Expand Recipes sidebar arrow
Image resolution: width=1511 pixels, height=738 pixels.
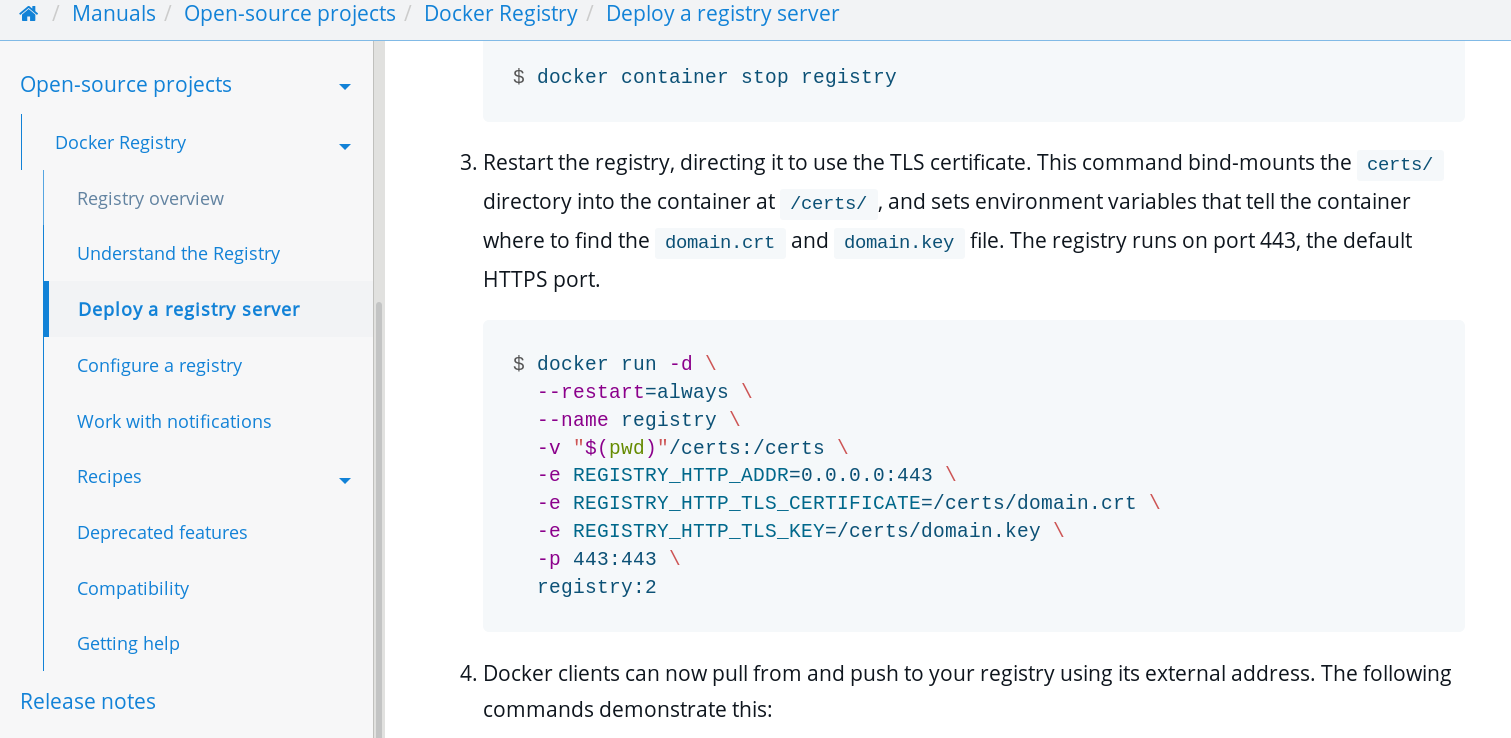tap(345, 480)
